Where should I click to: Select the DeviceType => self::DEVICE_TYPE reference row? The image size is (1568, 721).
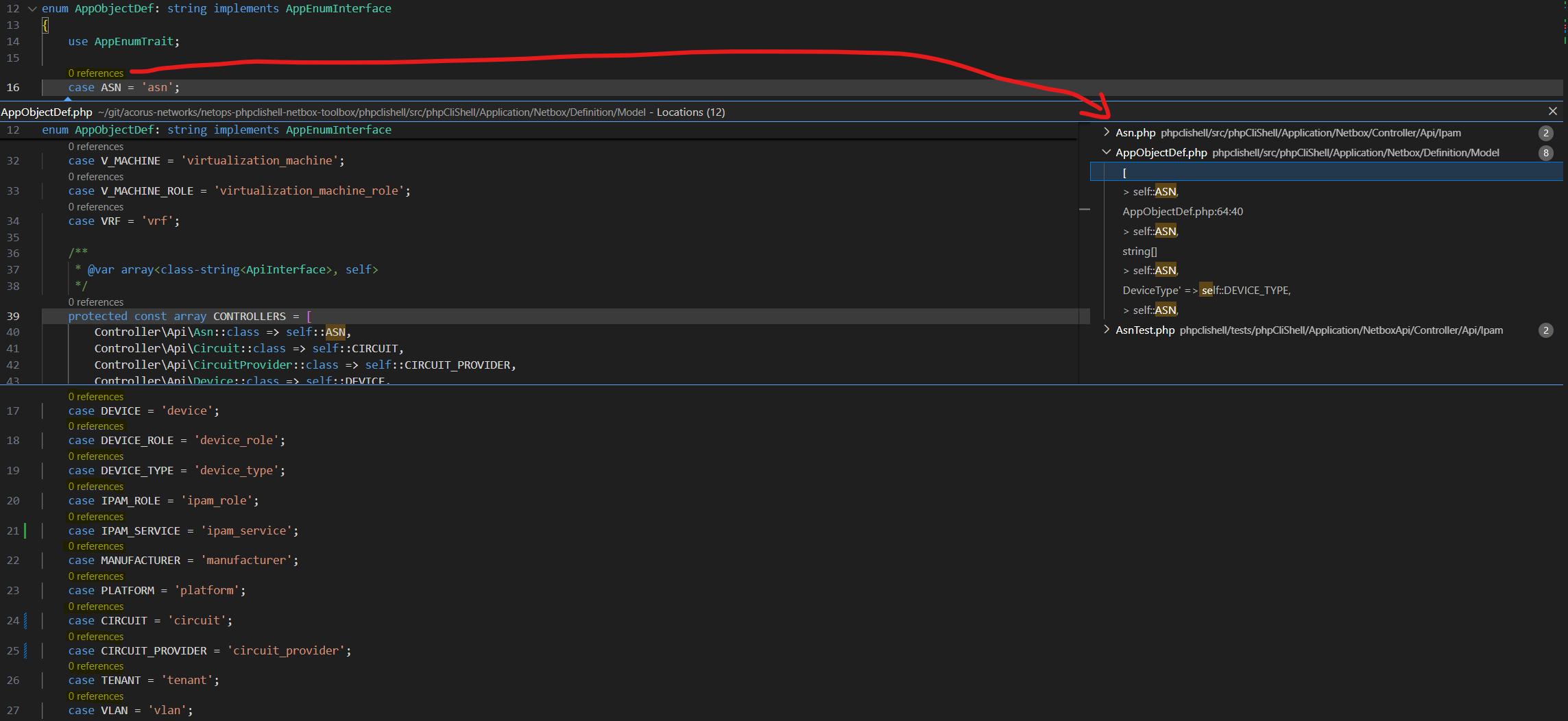(x=1326, y=291)
